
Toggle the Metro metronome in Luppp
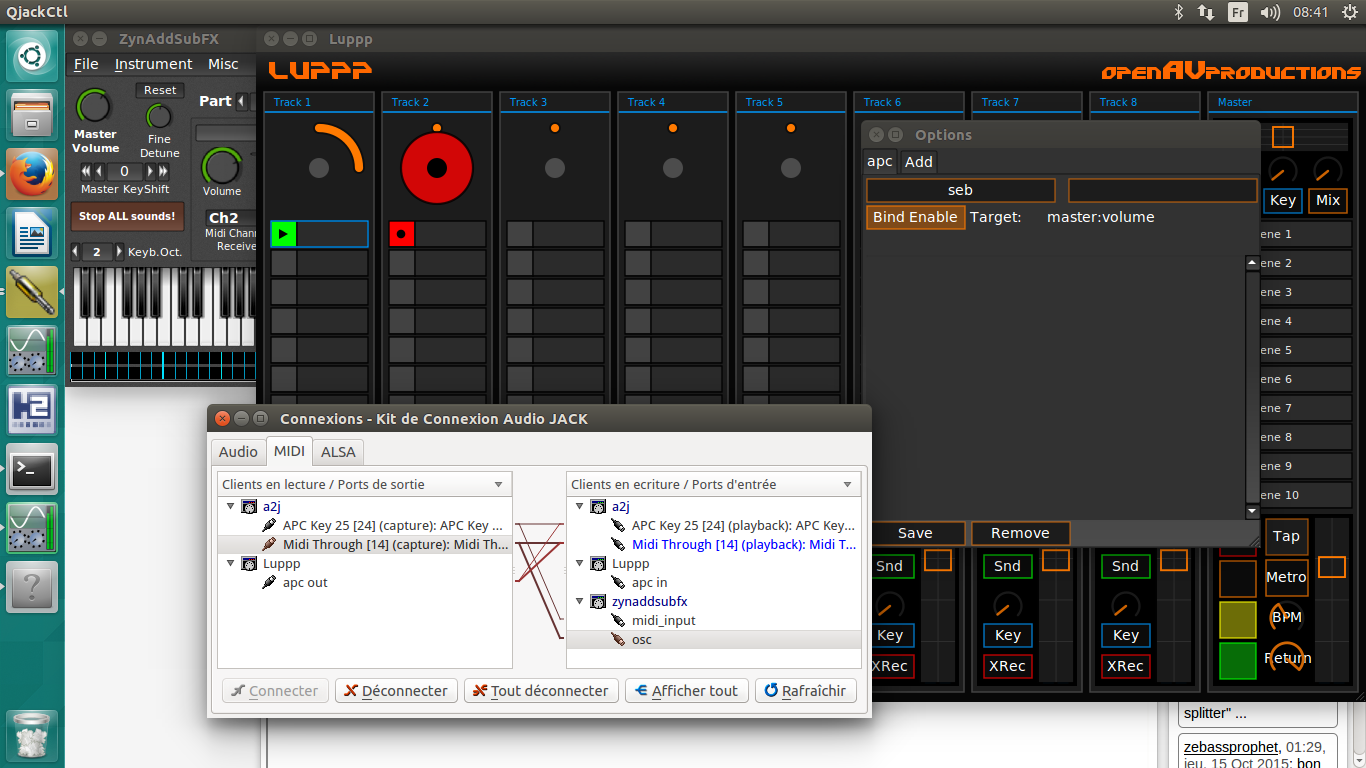1286,577
